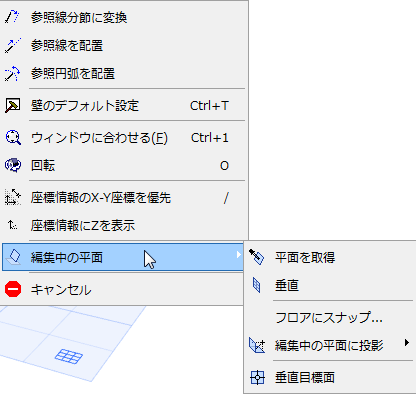
Task: Click the / shortcut label
Action: point(226,198)
